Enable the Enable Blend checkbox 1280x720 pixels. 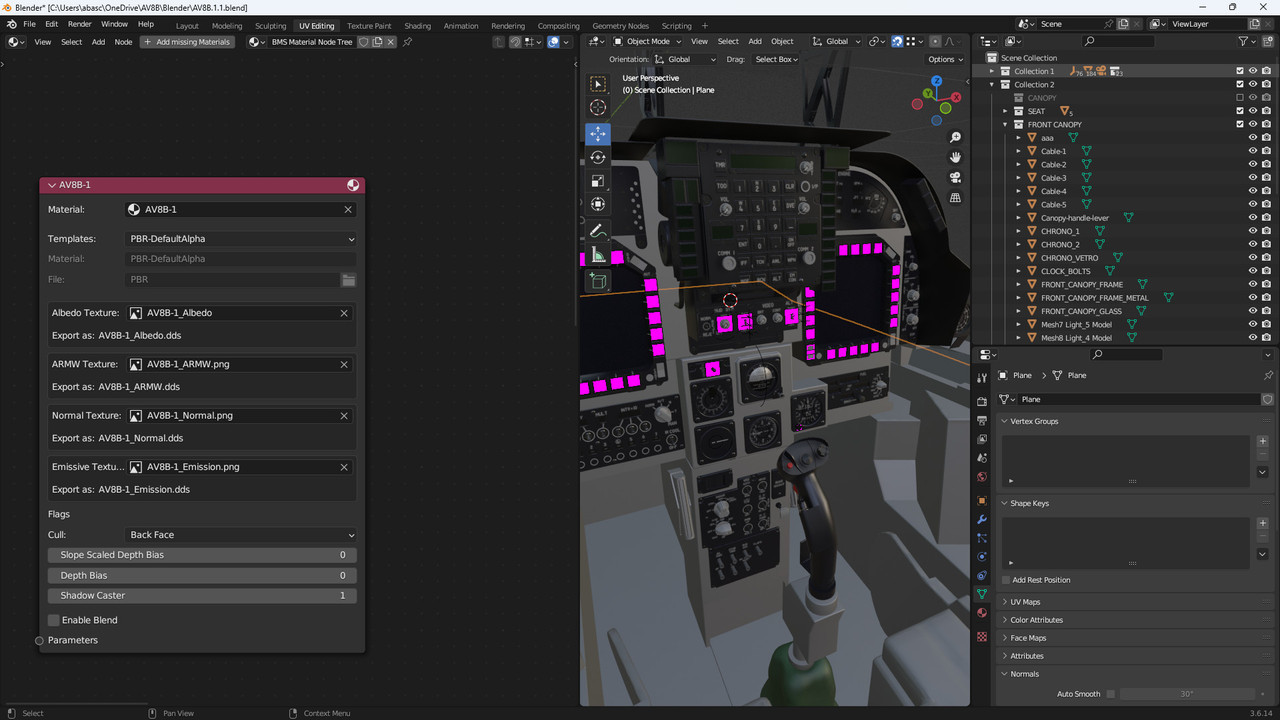click(53, 619)
